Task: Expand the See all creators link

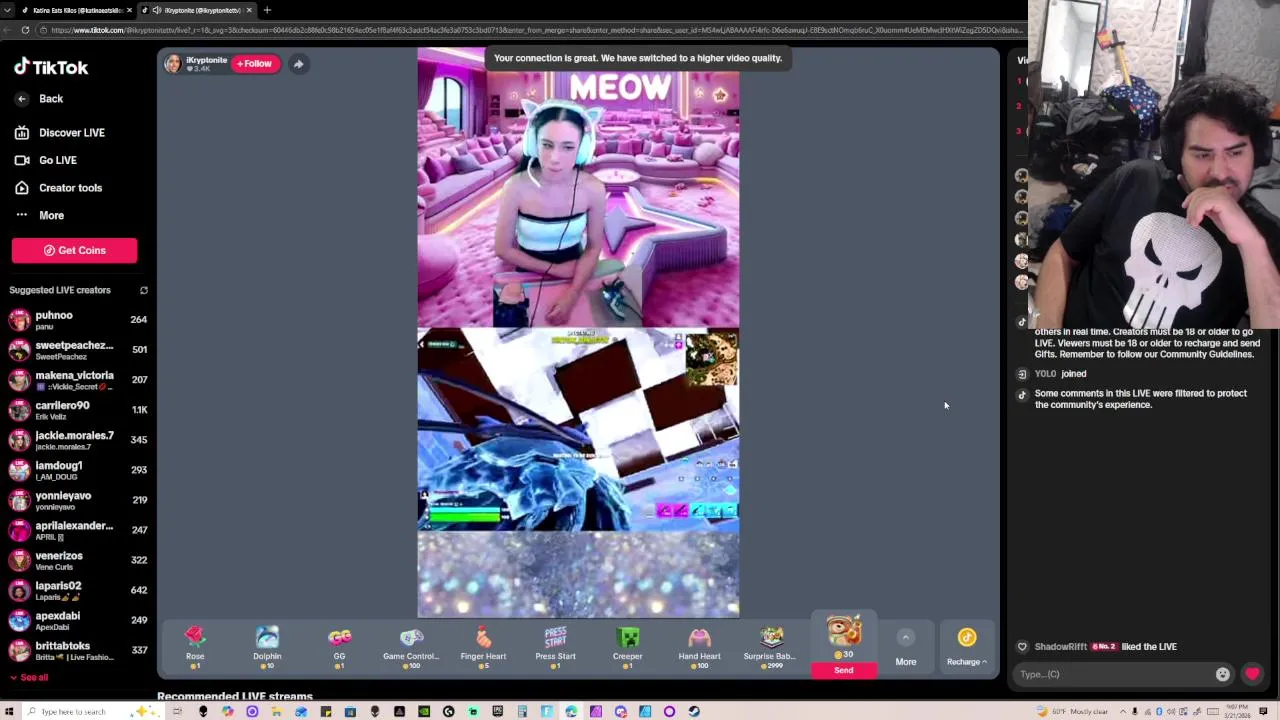Action: coord(28,678)
